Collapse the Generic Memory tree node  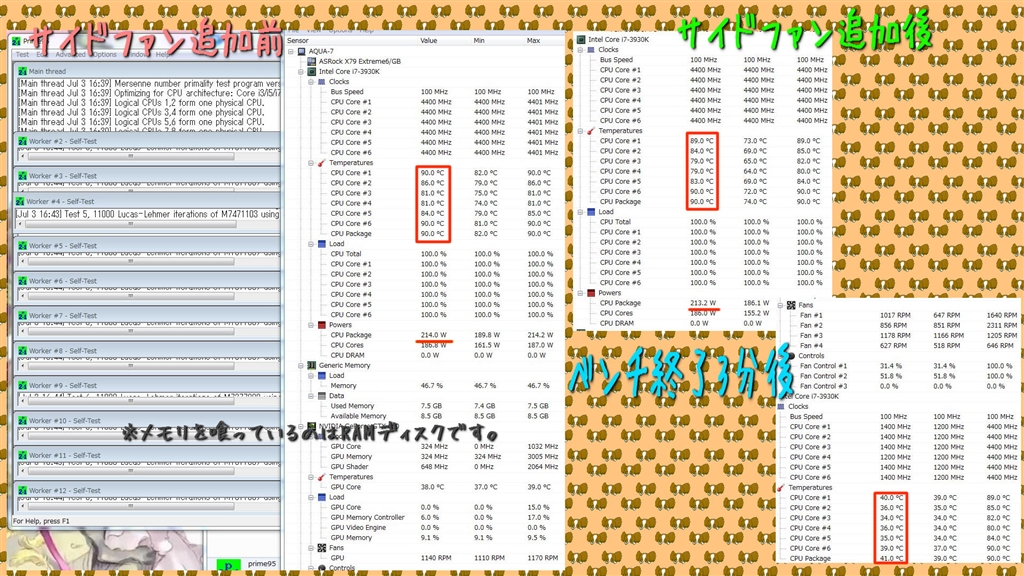(x=301, y=366)
